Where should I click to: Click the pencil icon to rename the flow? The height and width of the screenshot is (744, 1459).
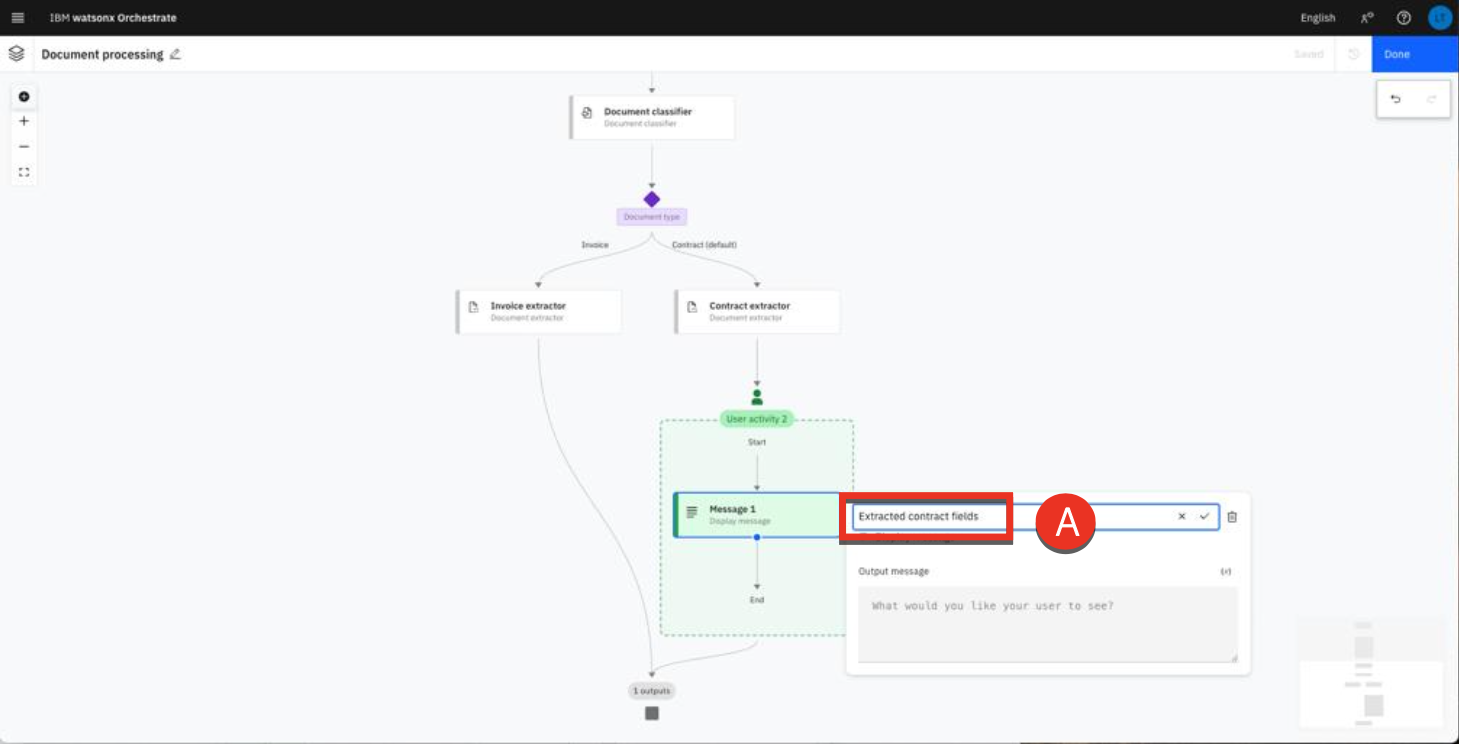(x=176, y=54)
